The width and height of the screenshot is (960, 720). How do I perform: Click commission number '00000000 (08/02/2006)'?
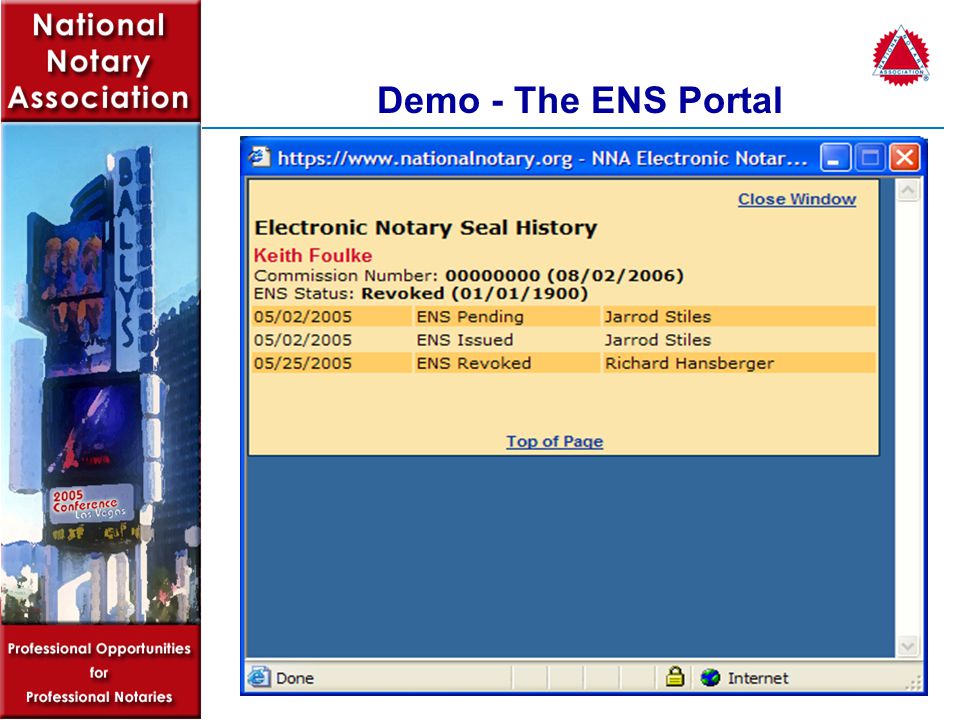[564, 276]
